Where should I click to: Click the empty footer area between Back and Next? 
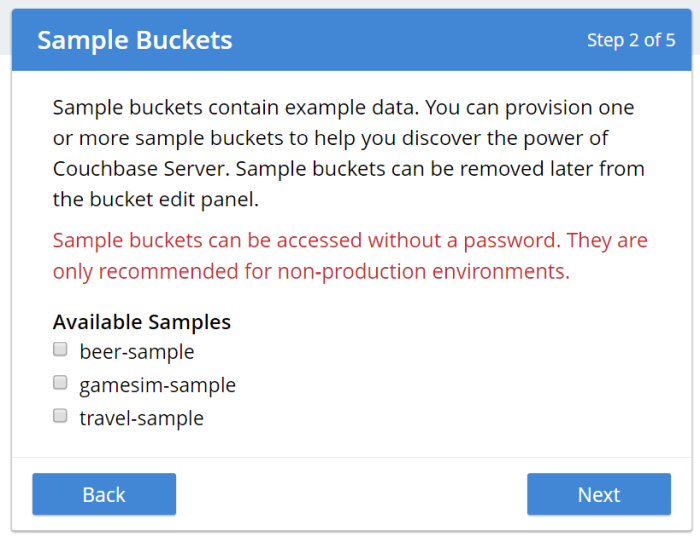click(x=351, y=494)
